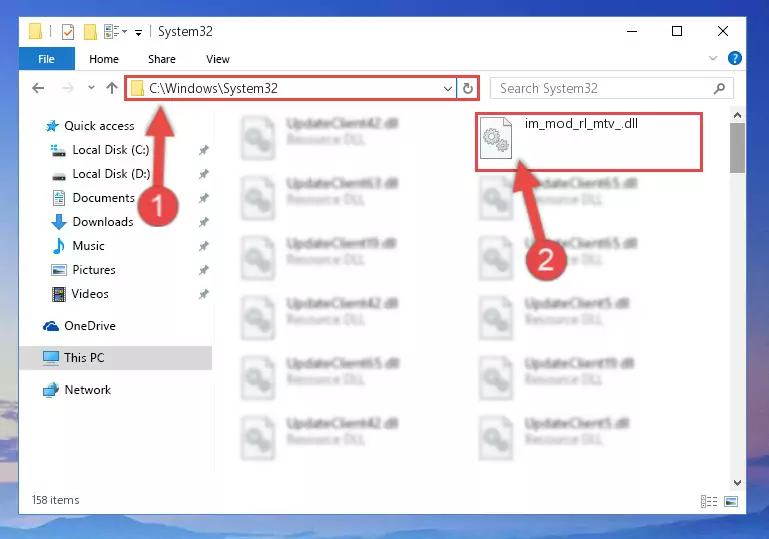Open Documents in Quick access
This screenshot has width=769, height=539.
(103, 198)
